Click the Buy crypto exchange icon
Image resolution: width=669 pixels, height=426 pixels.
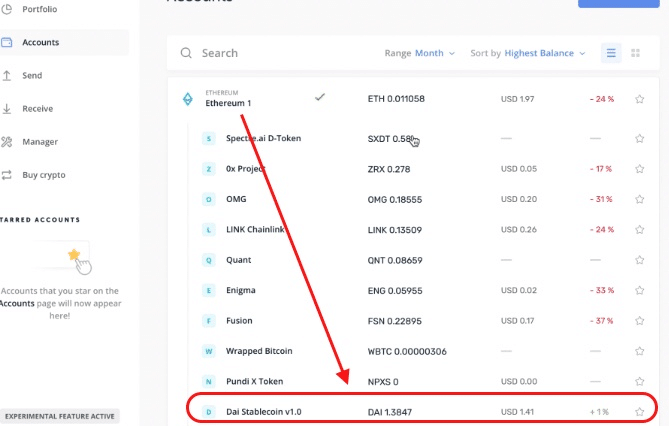pos(8,175)
